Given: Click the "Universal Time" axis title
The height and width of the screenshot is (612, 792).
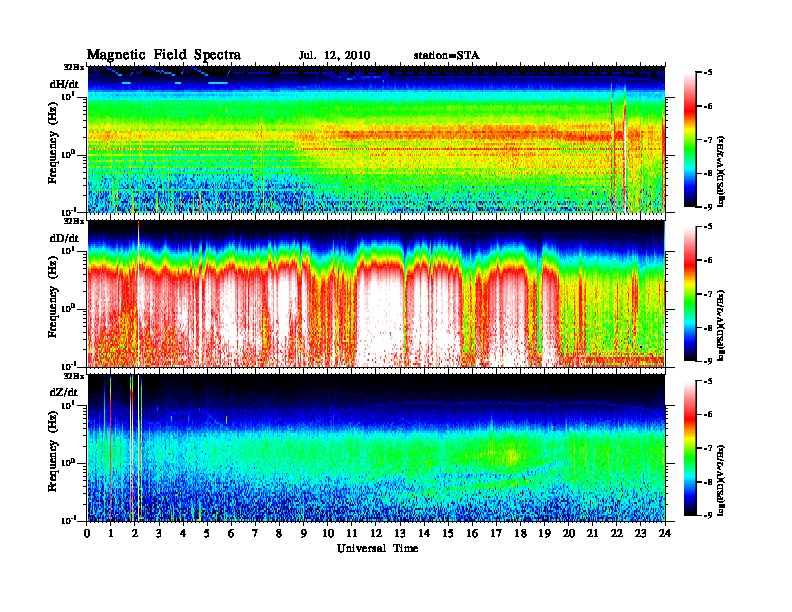Looking at the screenshot, I should [377, 548].
